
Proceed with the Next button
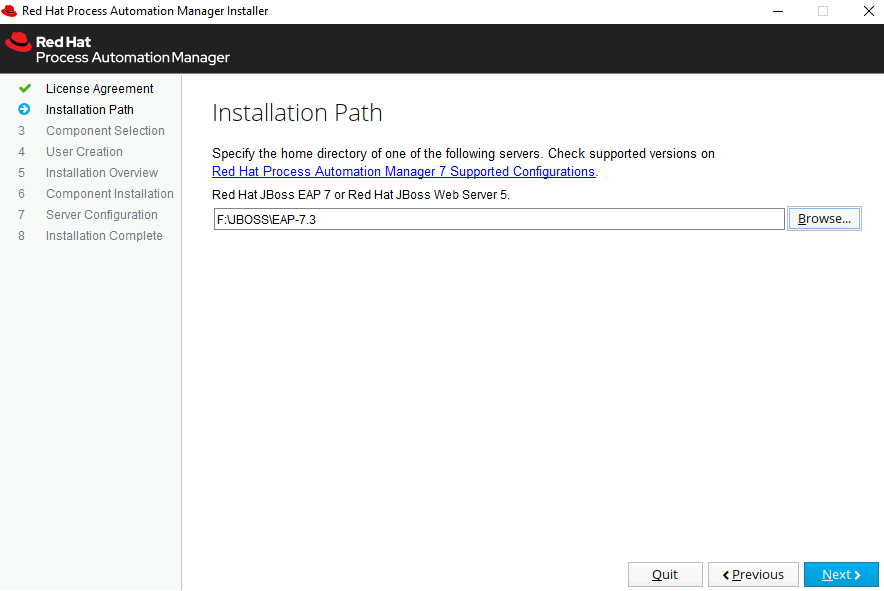coord(841,575)
